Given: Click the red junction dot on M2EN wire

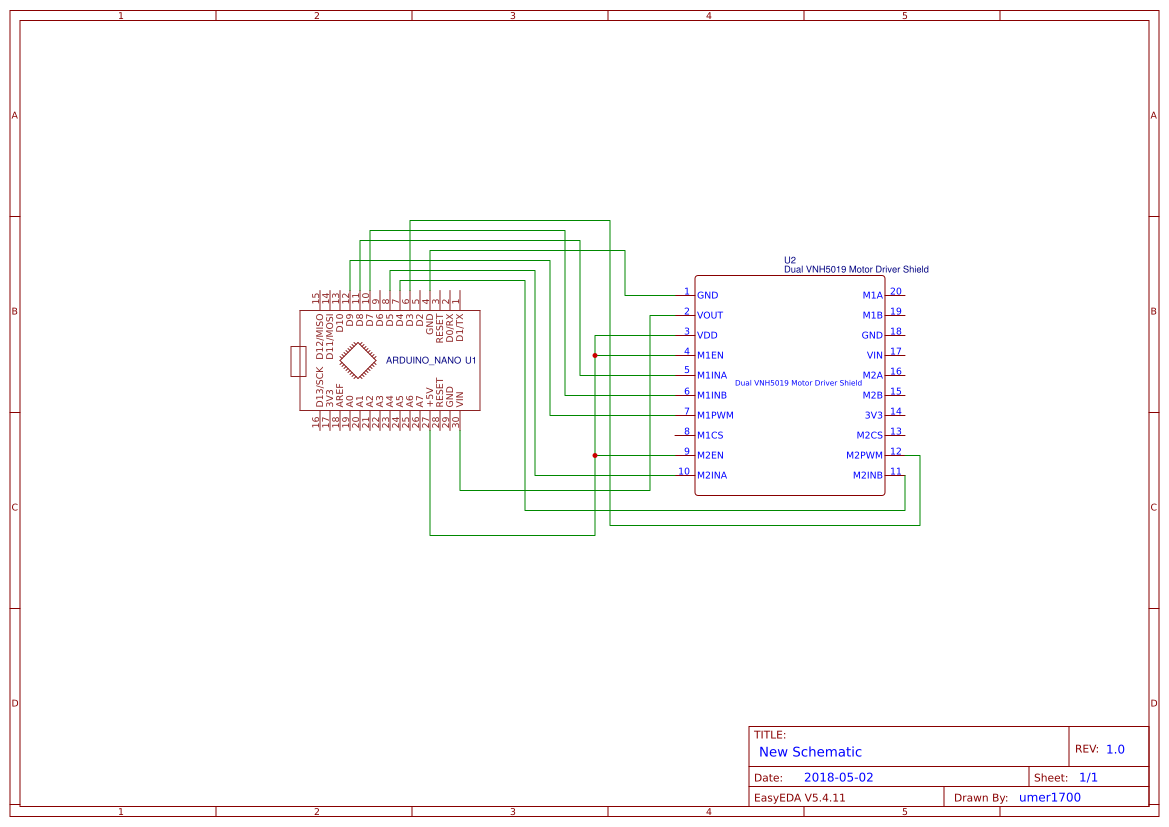Looking at the screenshot, I should (x=595, y=456).
